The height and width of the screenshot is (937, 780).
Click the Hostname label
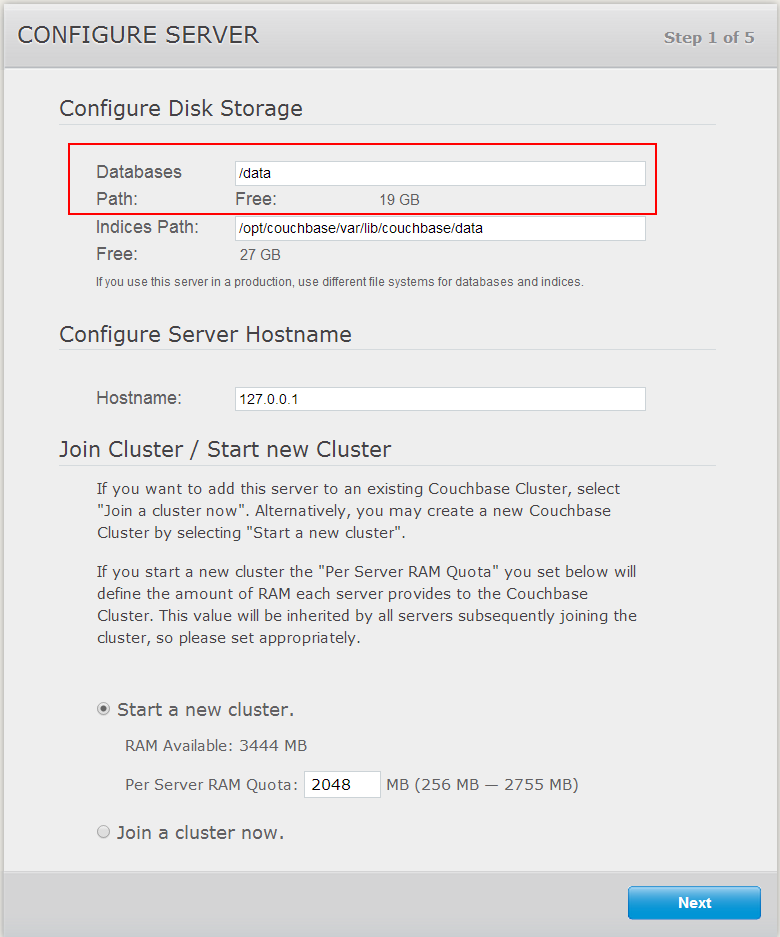tap(139, 398)
